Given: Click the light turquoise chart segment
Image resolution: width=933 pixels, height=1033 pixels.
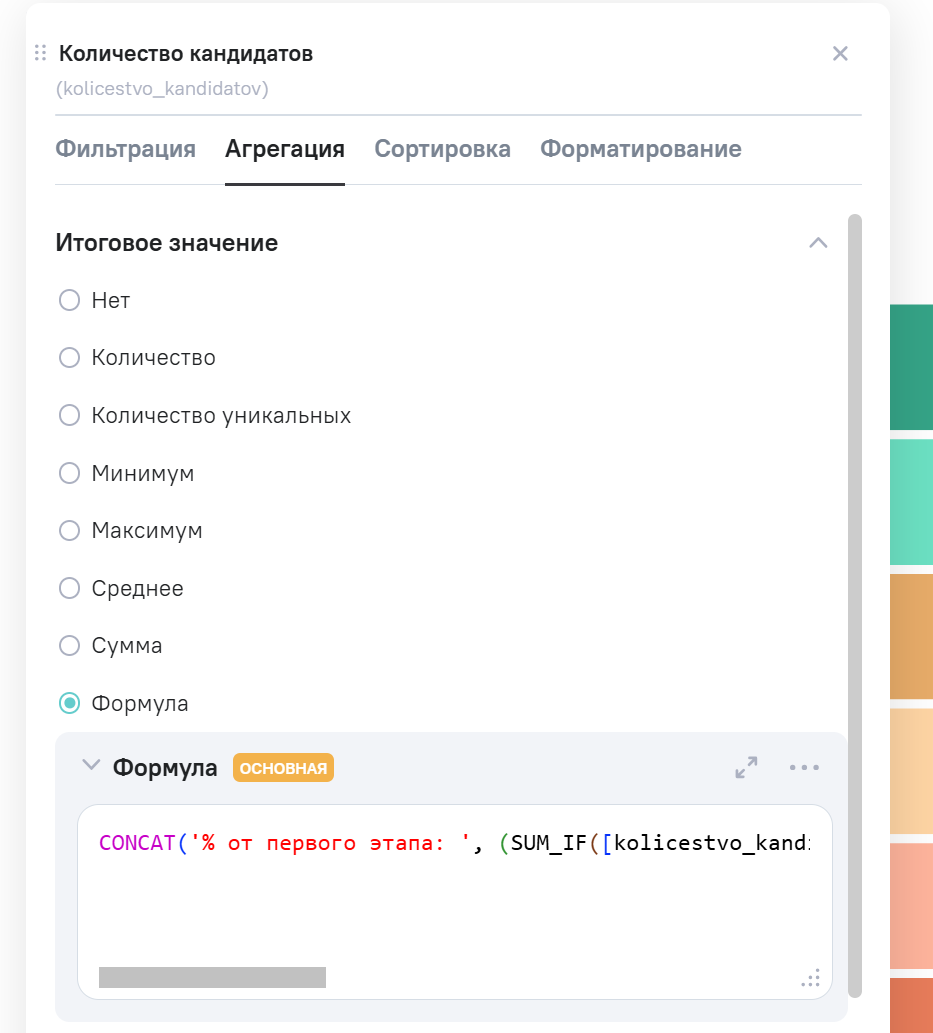Looking at the screenshot, I should click(911, 502).
